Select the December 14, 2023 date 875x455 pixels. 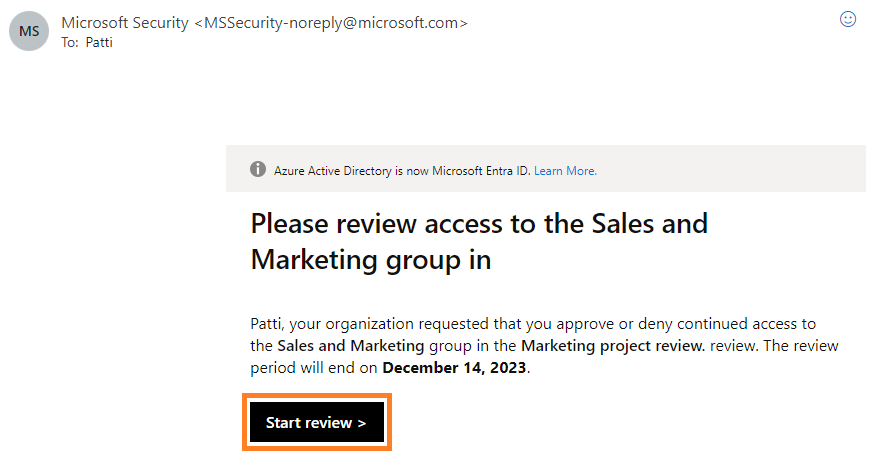[454, 368]
